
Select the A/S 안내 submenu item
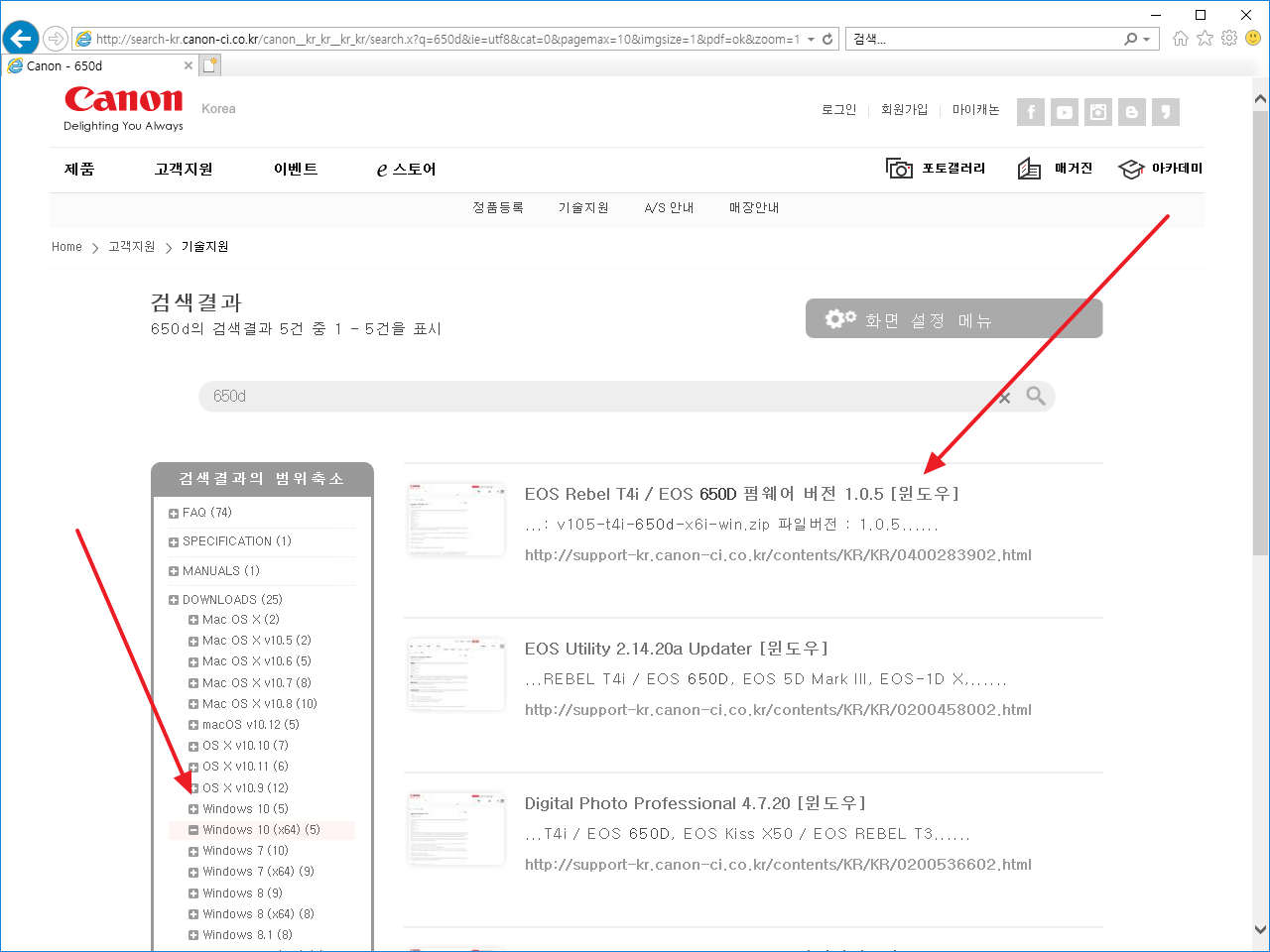pyautogui.click(x=669, y=207)
